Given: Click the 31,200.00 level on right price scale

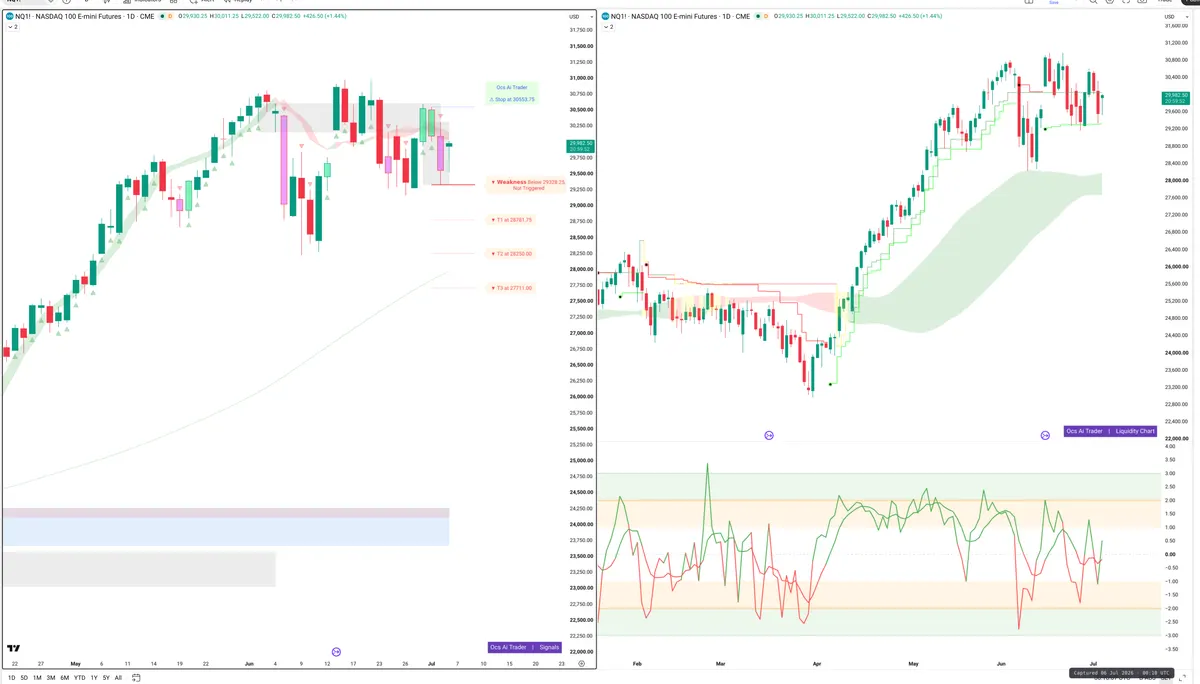Looking at the screenshot, I should point(1176,43).
